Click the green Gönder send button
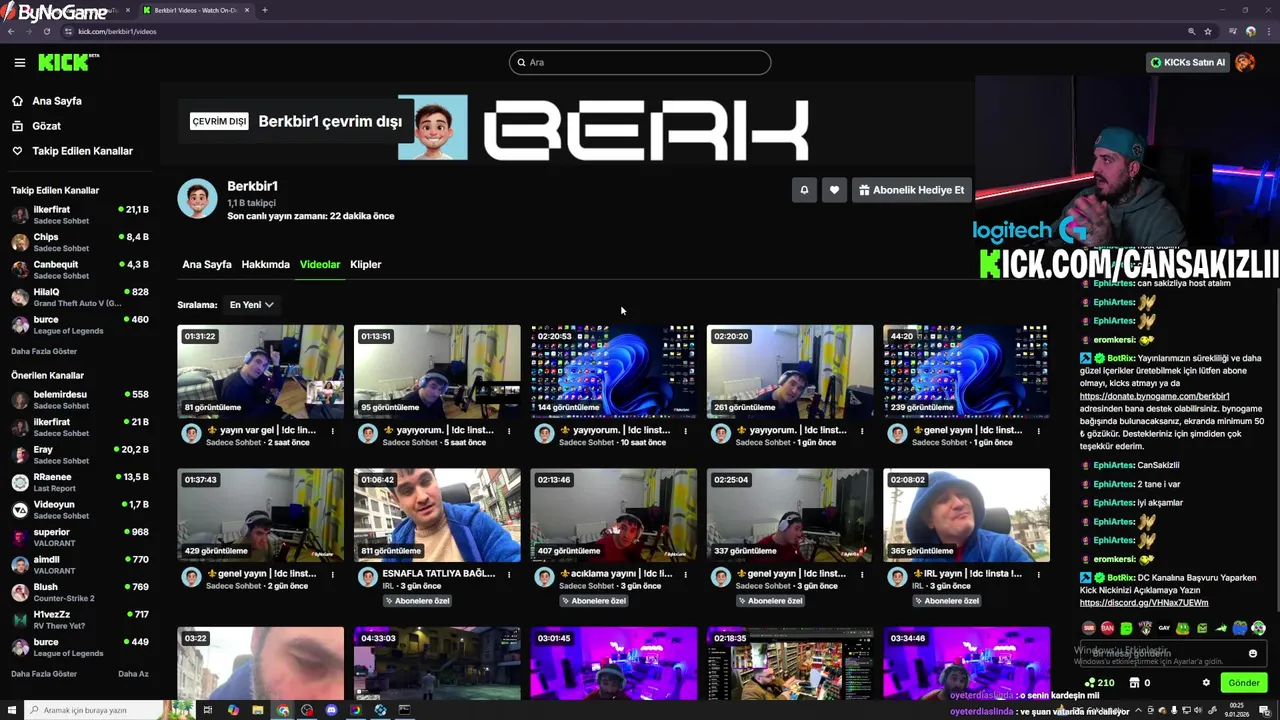 coord(1244,683)
